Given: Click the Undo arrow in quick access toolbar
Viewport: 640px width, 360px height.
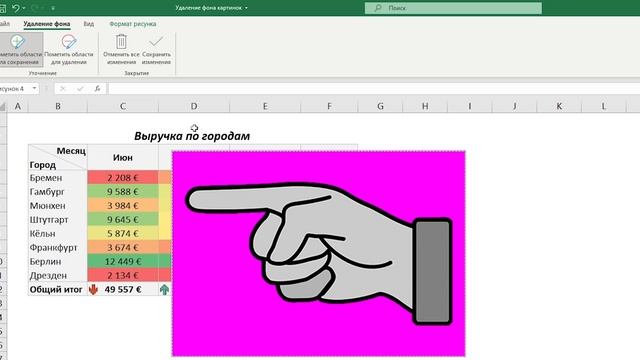Looking at the screenshot, I should 16,8.
